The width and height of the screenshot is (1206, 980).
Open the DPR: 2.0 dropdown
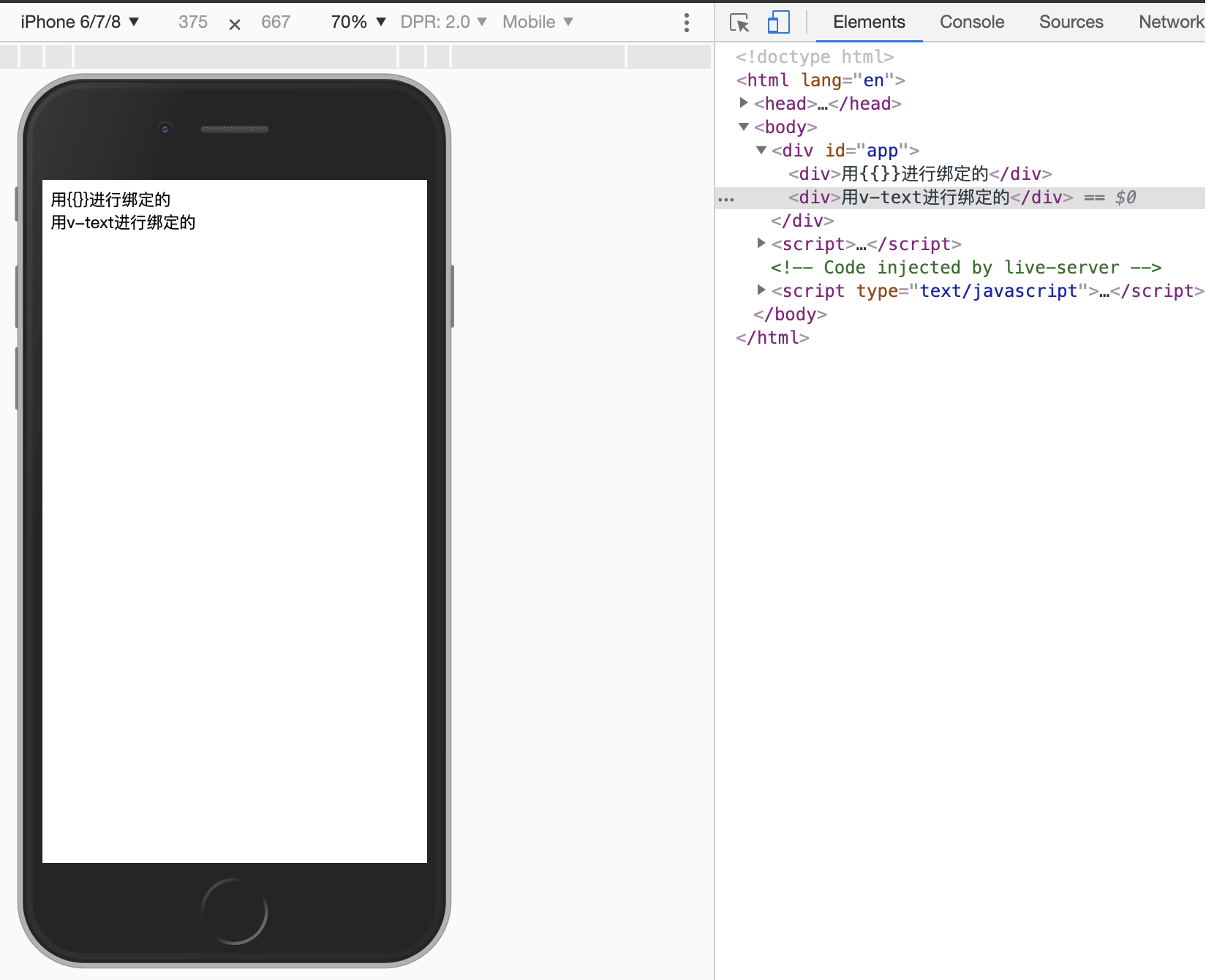pos(443,22)
